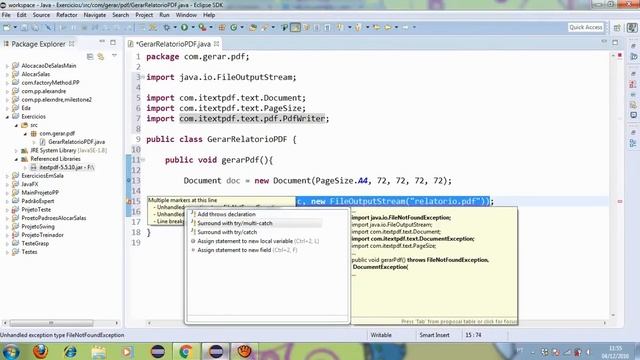Click the Open Perspective icon

[617, 28]
